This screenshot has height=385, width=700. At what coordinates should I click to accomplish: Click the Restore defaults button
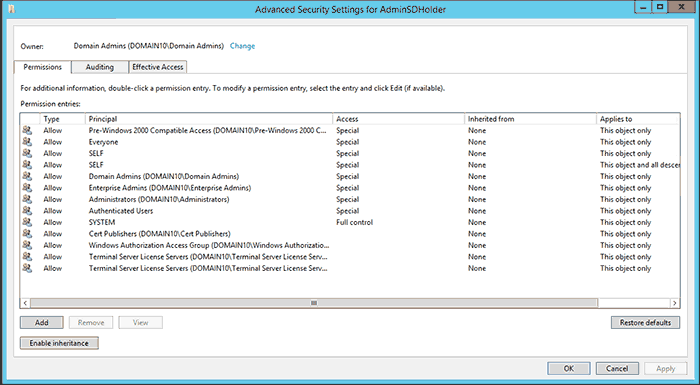(x=645, y=322)
